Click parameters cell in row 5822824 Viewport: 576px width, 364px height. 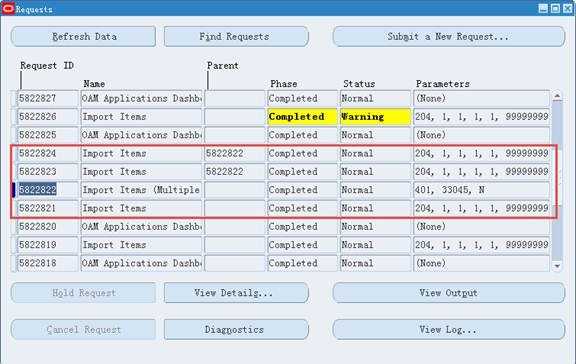[x=481, y=154]
